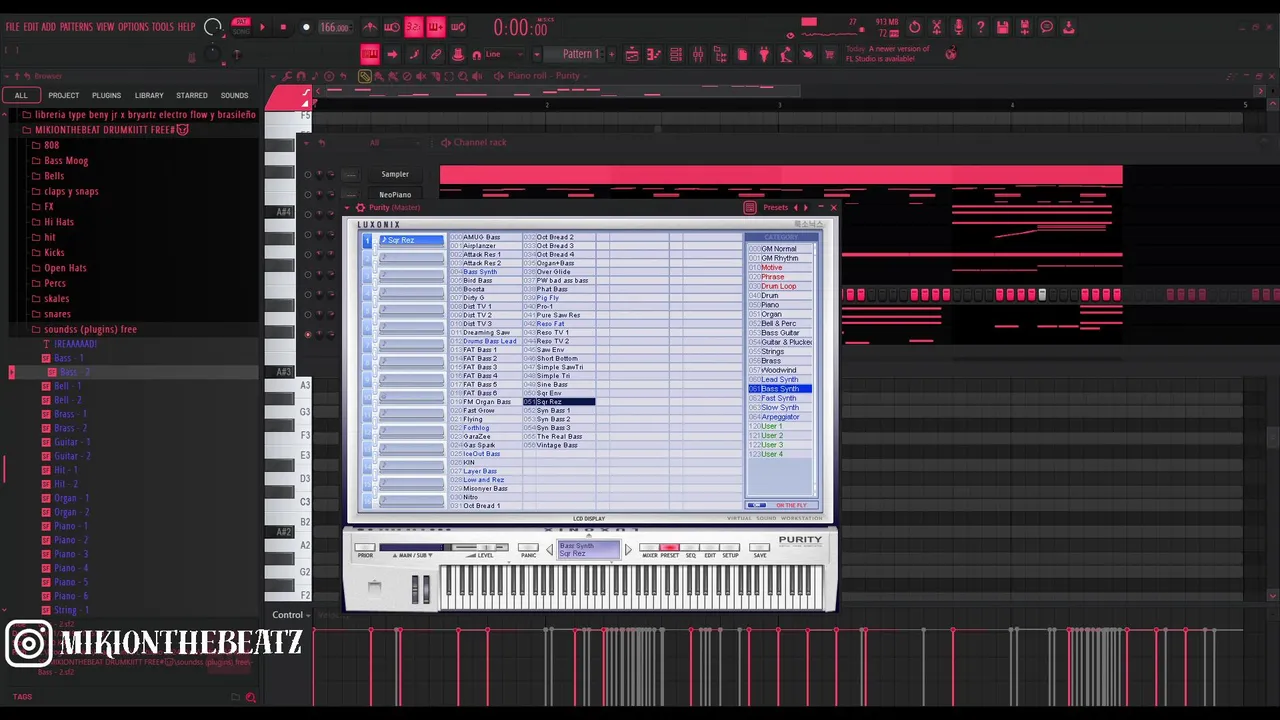This screenshot has height=720, width=1280.
Task: Toggle PAT pattern mode
Action: click(242, 21)
